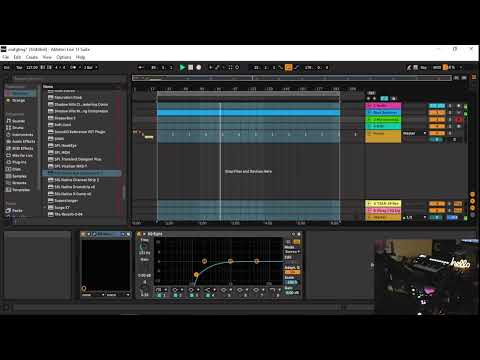Click the Set locator button
Screen dimensions: 480x360
tap(371, 93)
